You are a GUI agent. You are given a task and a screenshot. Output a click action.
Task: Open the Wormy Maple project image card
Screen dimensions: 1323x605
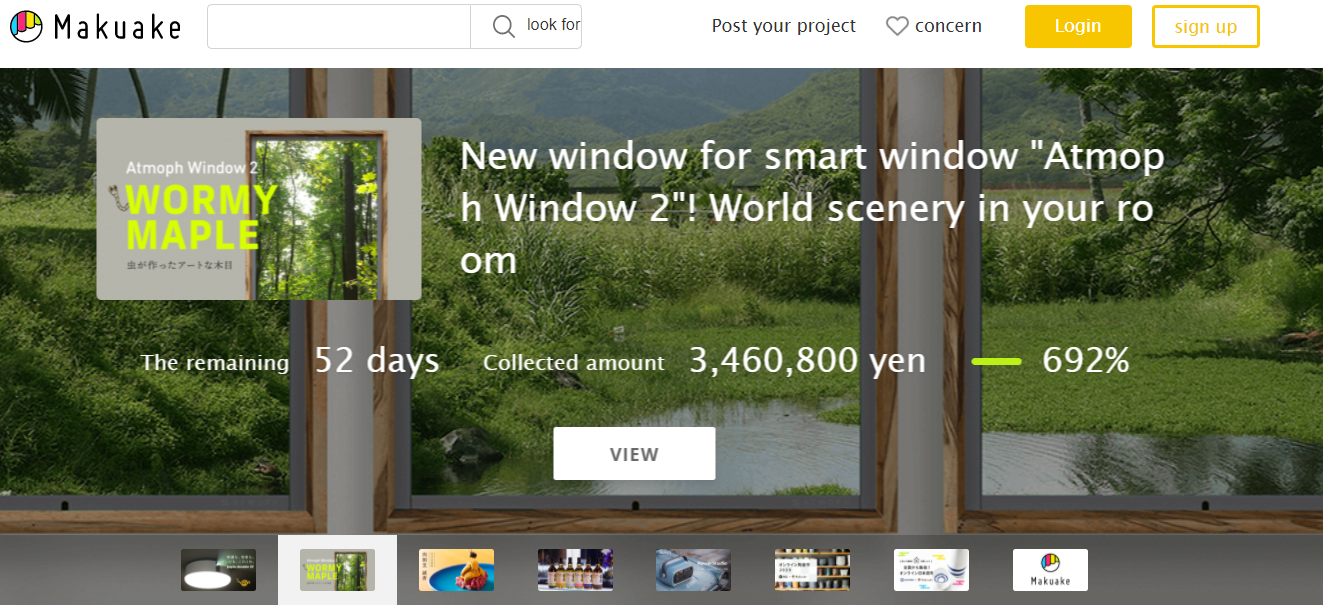(x=259, y=209)
